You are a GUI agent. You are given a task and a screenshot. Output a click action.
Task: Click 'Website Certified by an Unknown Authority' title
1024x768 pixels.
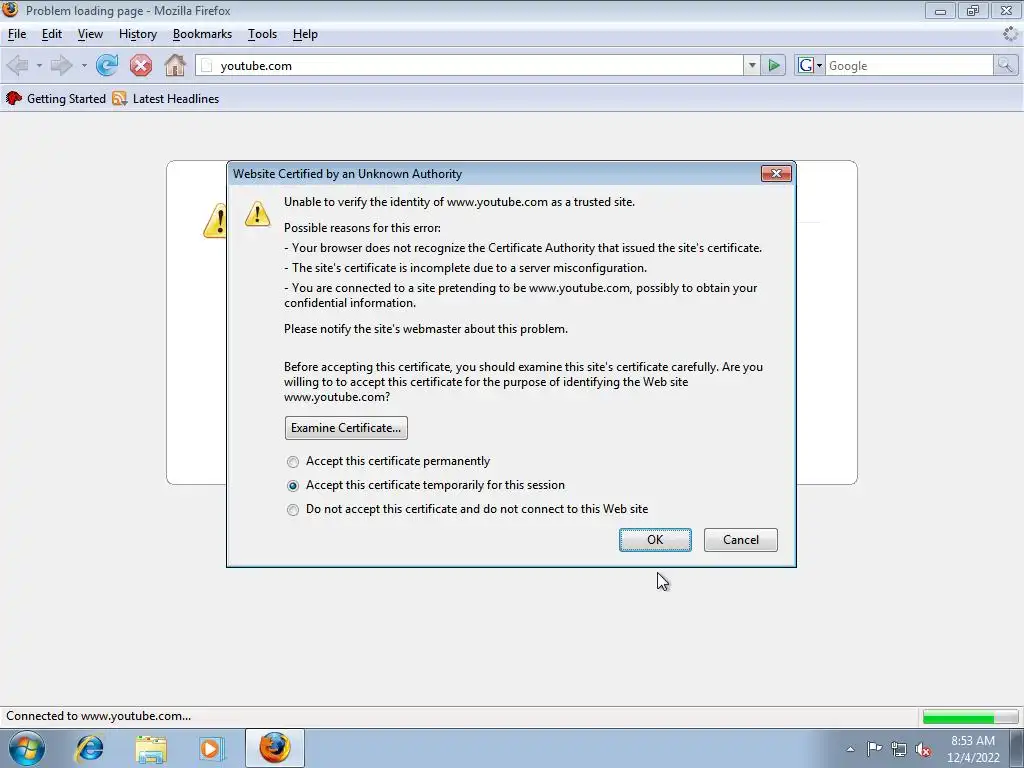(x=347, y=174)
